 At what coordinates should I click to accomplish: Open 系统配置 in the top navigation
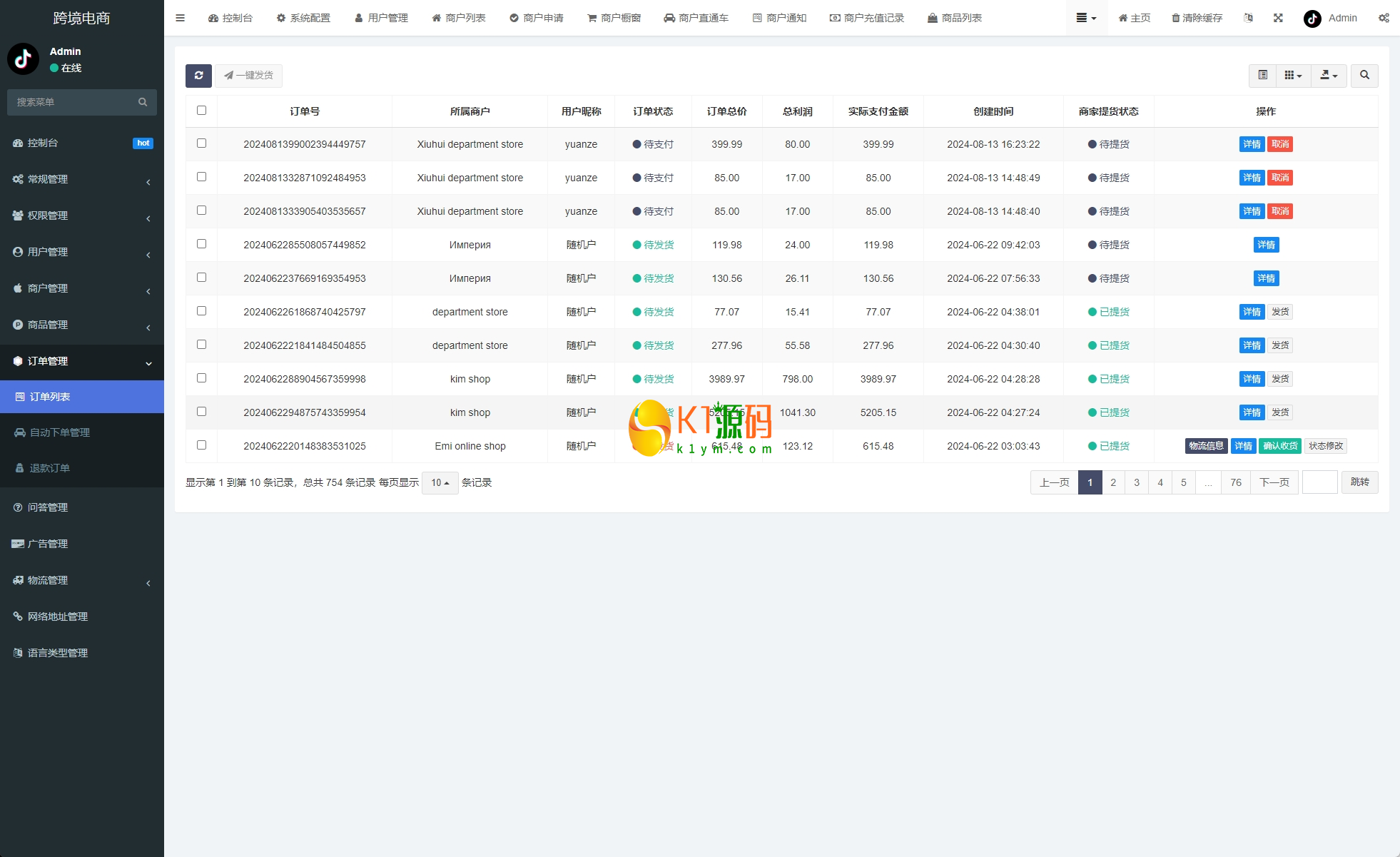(303, 18)
